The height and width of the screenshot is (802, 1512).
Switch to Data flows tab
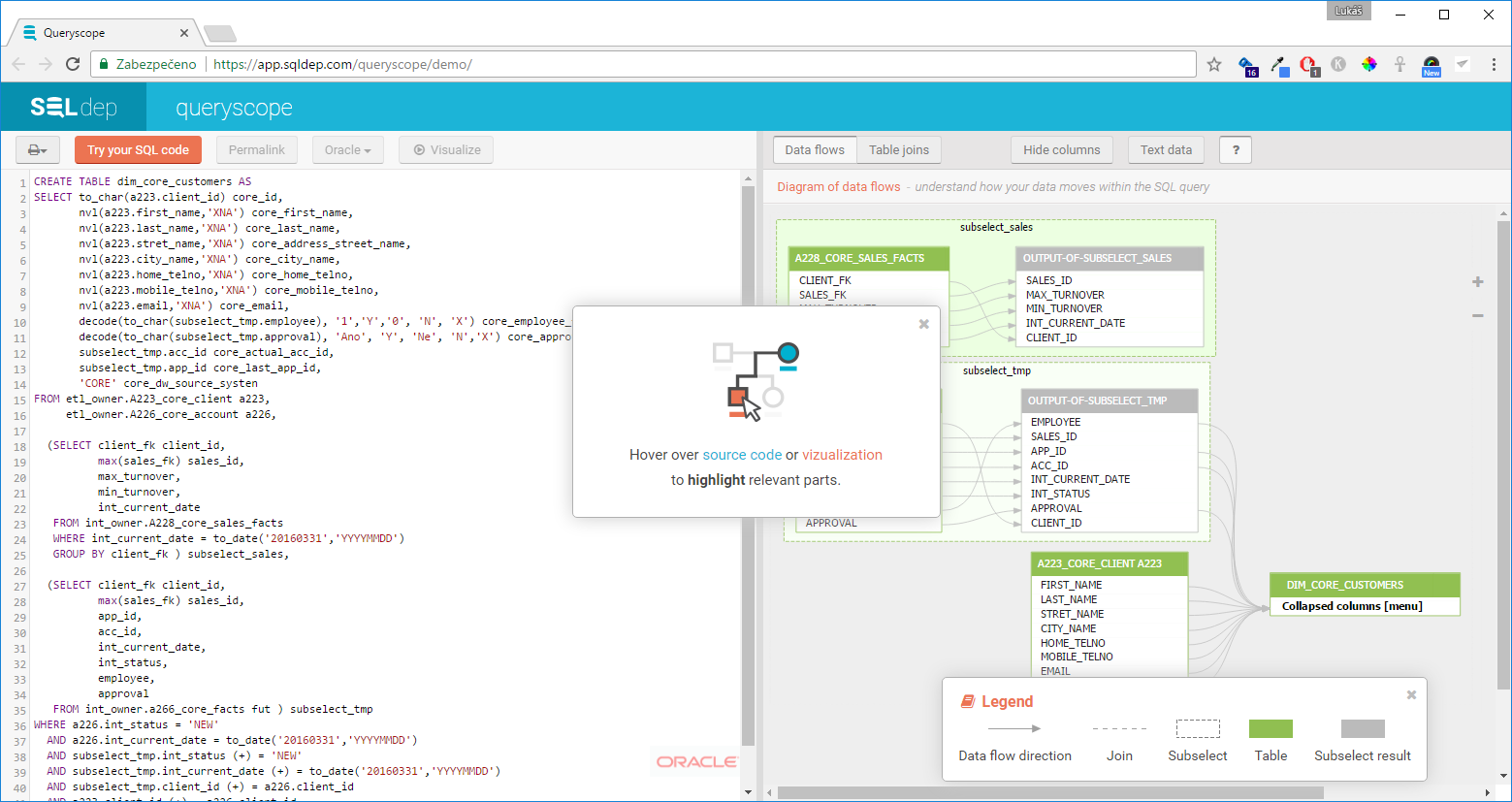[x=815, y=150]
